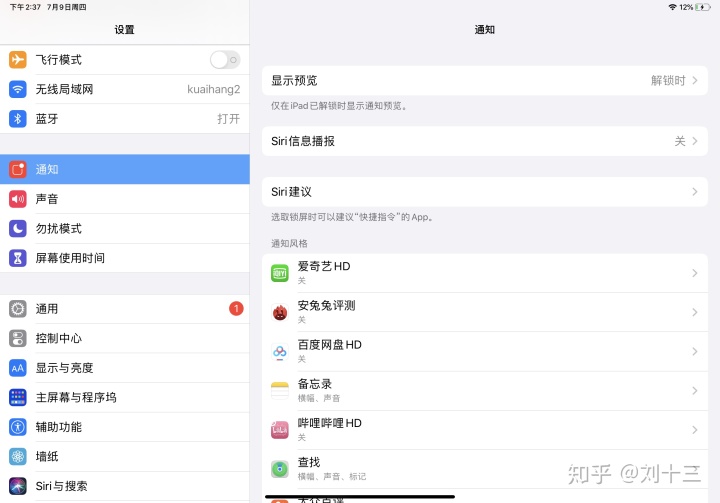The height and width of the screenshot is (503, 720).
Task: Open 墙纸 label
Action: [x=47, y=456]
